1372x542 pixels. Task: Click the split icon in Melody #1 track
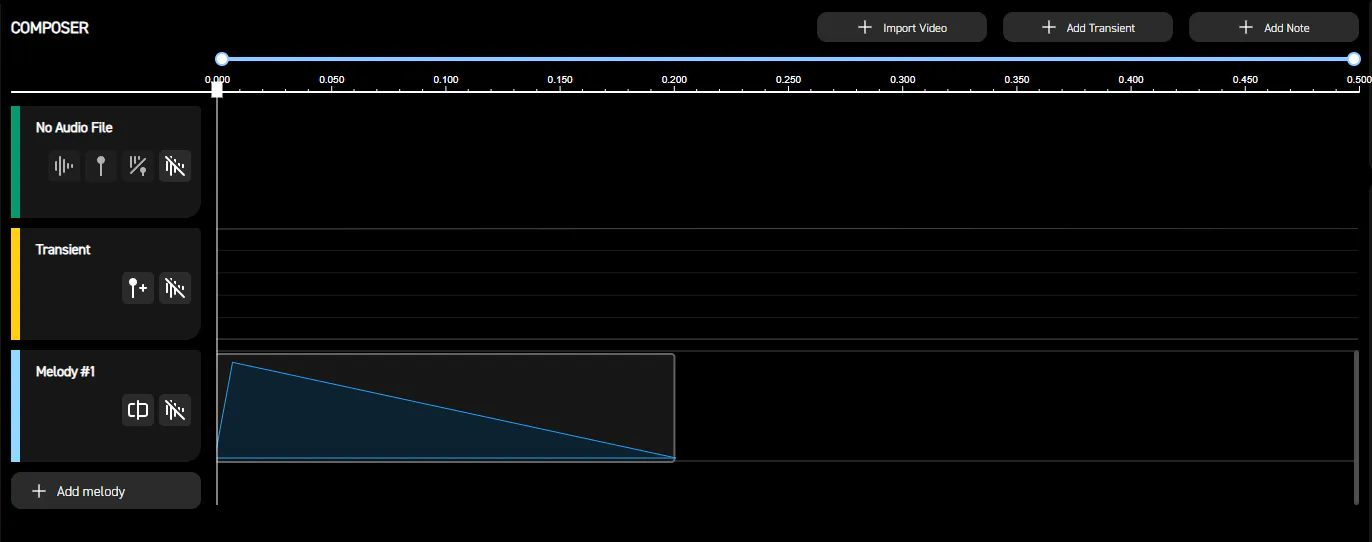pyautogui.click(x=138, y=410)
